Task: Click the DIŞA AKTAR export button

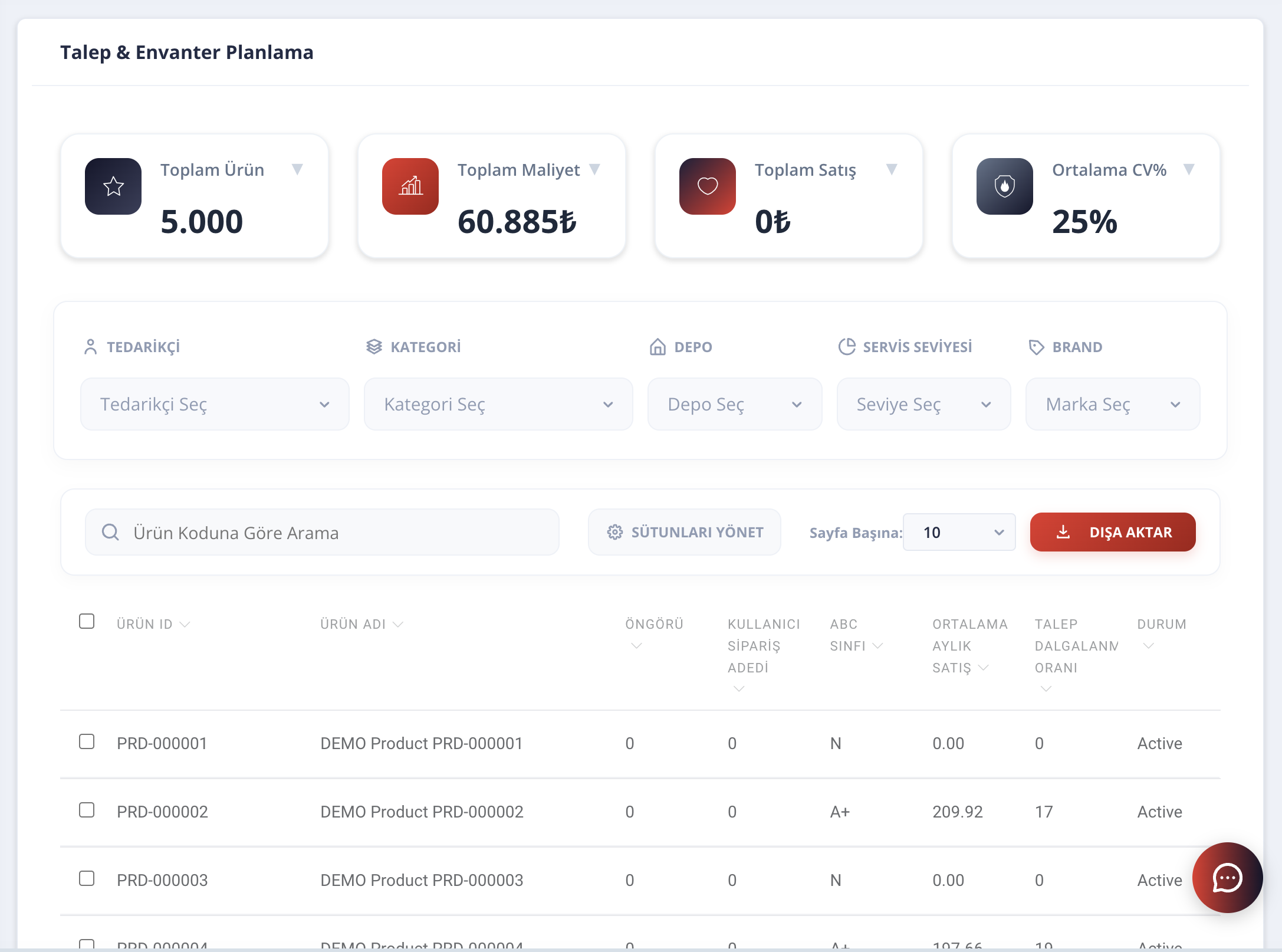Action: tap(1113, 533)
